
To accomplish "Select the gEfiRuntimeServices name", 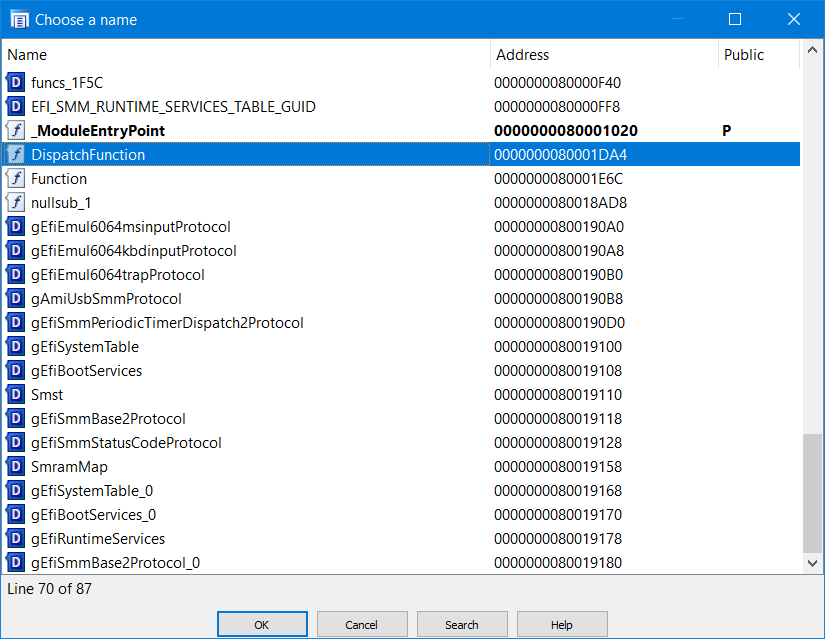I will pos(98,538).
